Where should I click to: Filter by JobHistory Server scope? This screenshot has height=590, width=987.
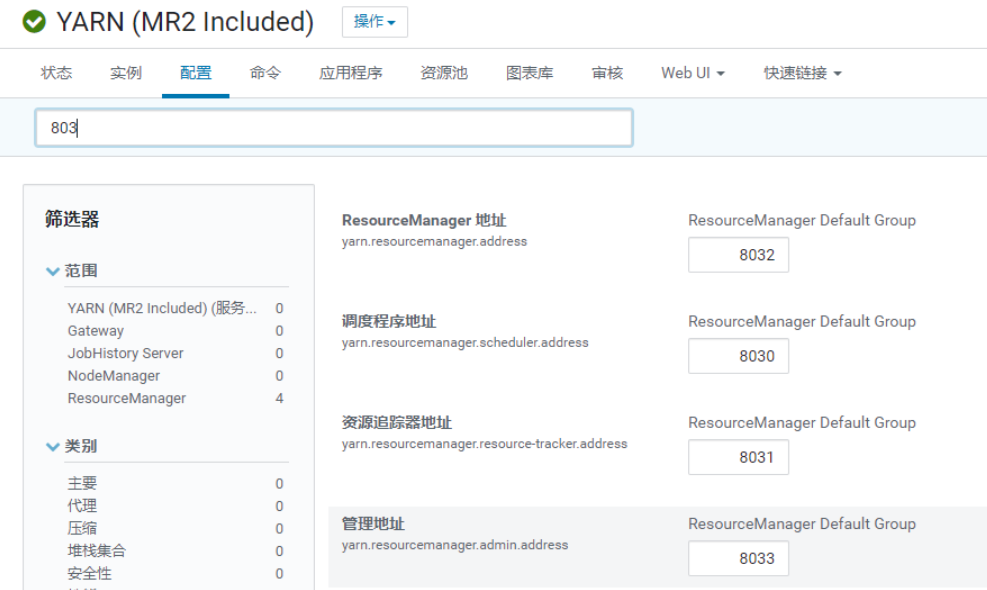pyautogui.click(x=125, y=353)
